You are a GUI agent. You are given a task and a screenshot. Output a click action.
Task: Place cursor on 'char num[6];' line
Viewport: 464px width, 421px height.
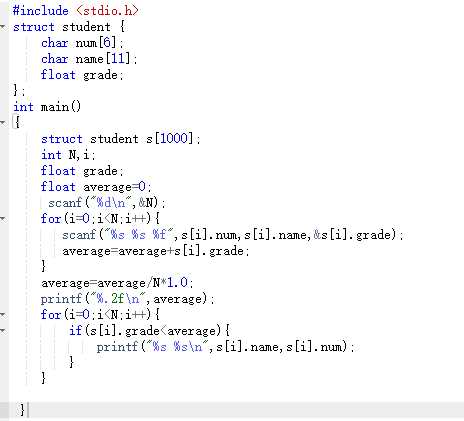pos(82,43)
